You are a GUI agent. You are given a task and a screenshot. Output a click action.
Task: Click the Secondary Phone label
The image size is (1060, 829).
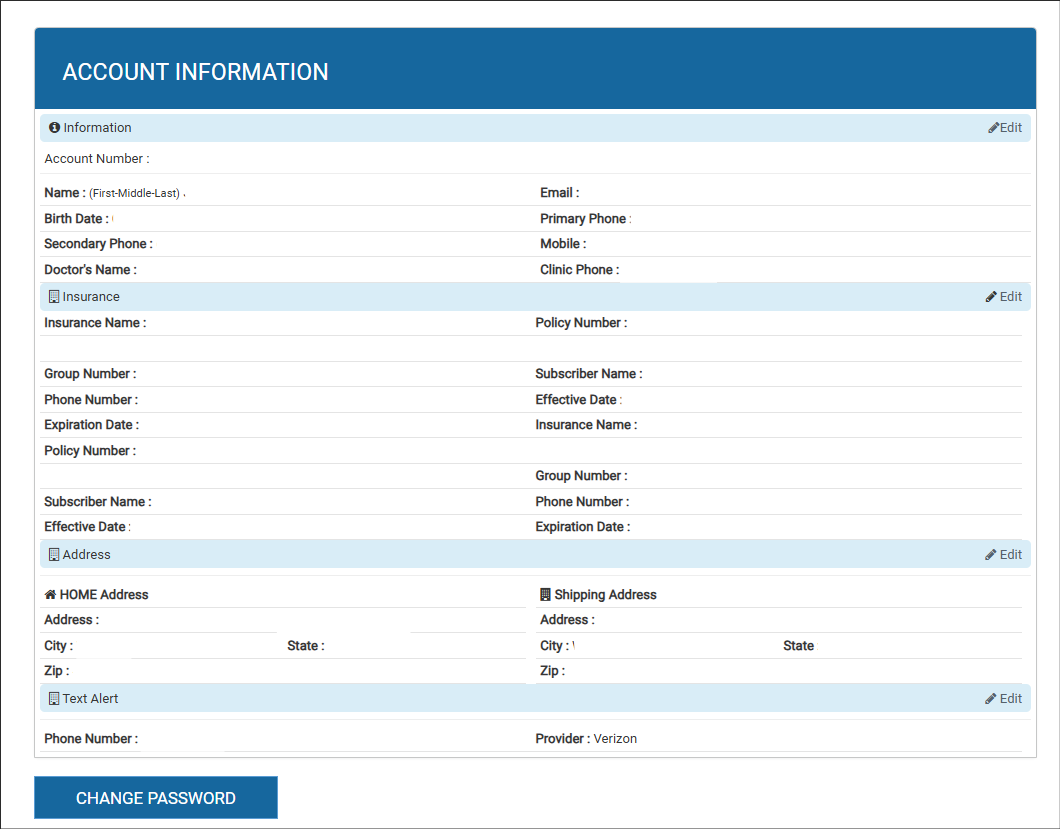coord(99,243)
